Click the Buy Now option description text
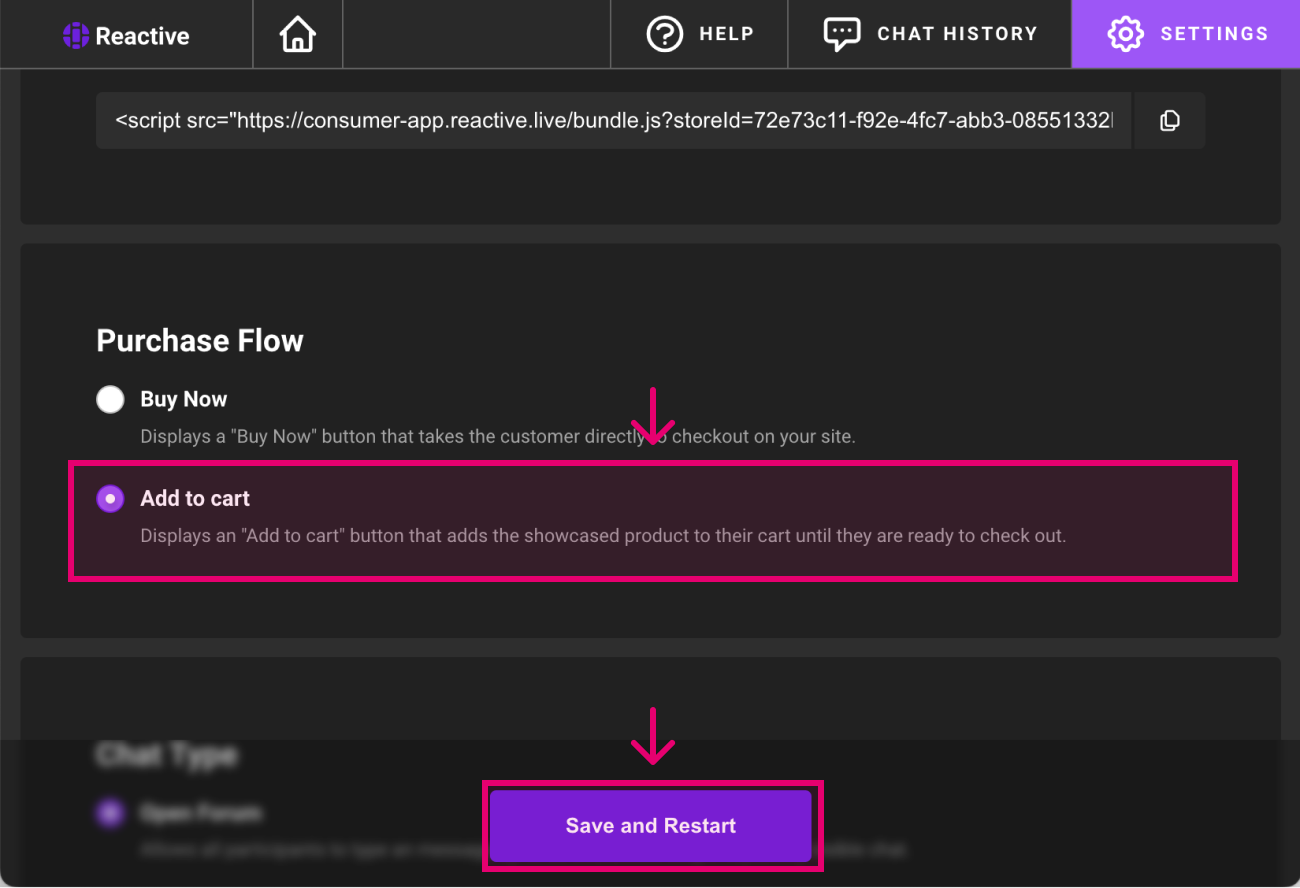Screen dimensions: 1300x888 click(x=498, y=437)
